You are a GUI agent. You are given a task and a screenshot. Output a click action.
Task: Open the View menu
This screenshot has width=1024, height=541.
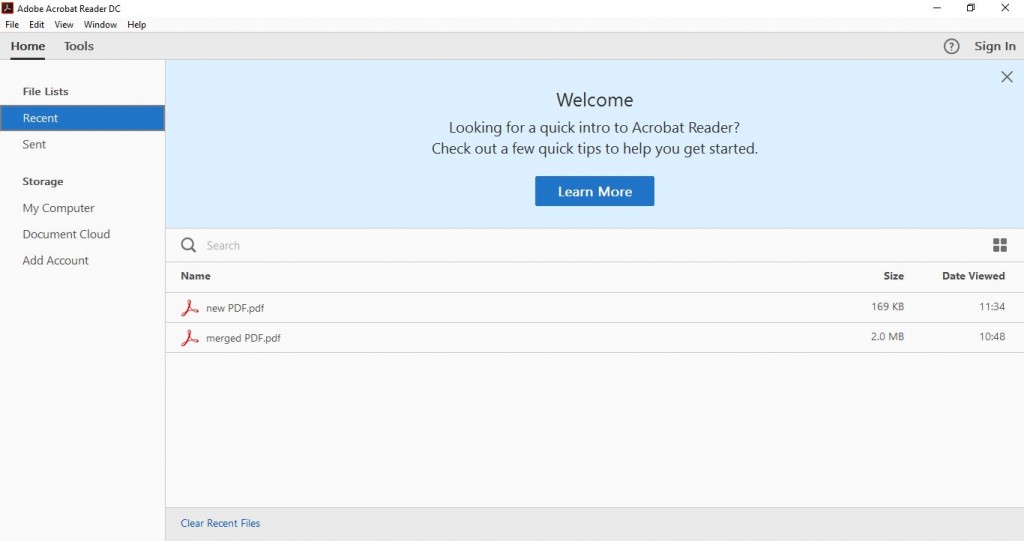coord(64,24)
